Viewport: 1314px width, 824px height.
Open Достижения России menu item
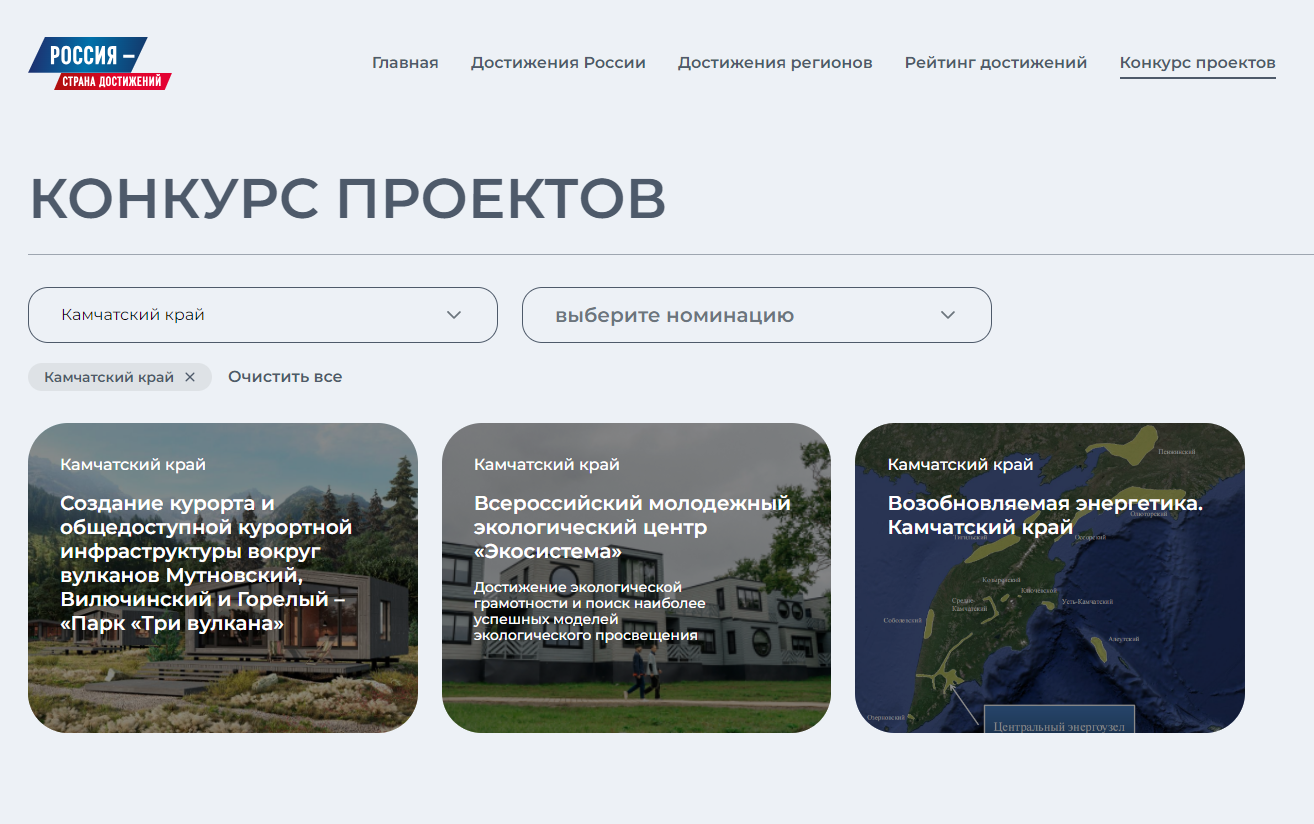[x=558, y=63]
